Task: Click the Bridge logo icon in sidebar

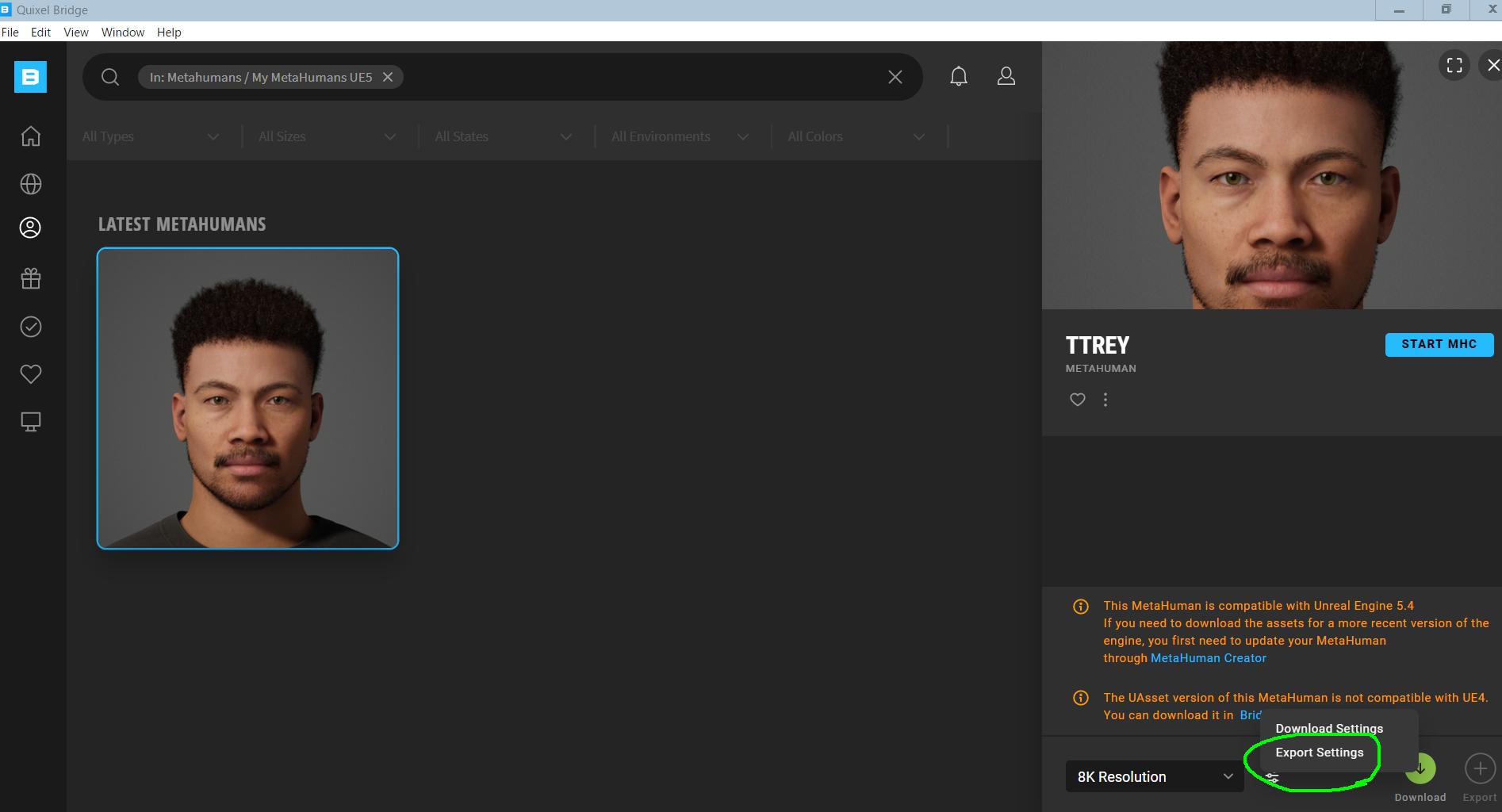Action: tap(30, 77)
